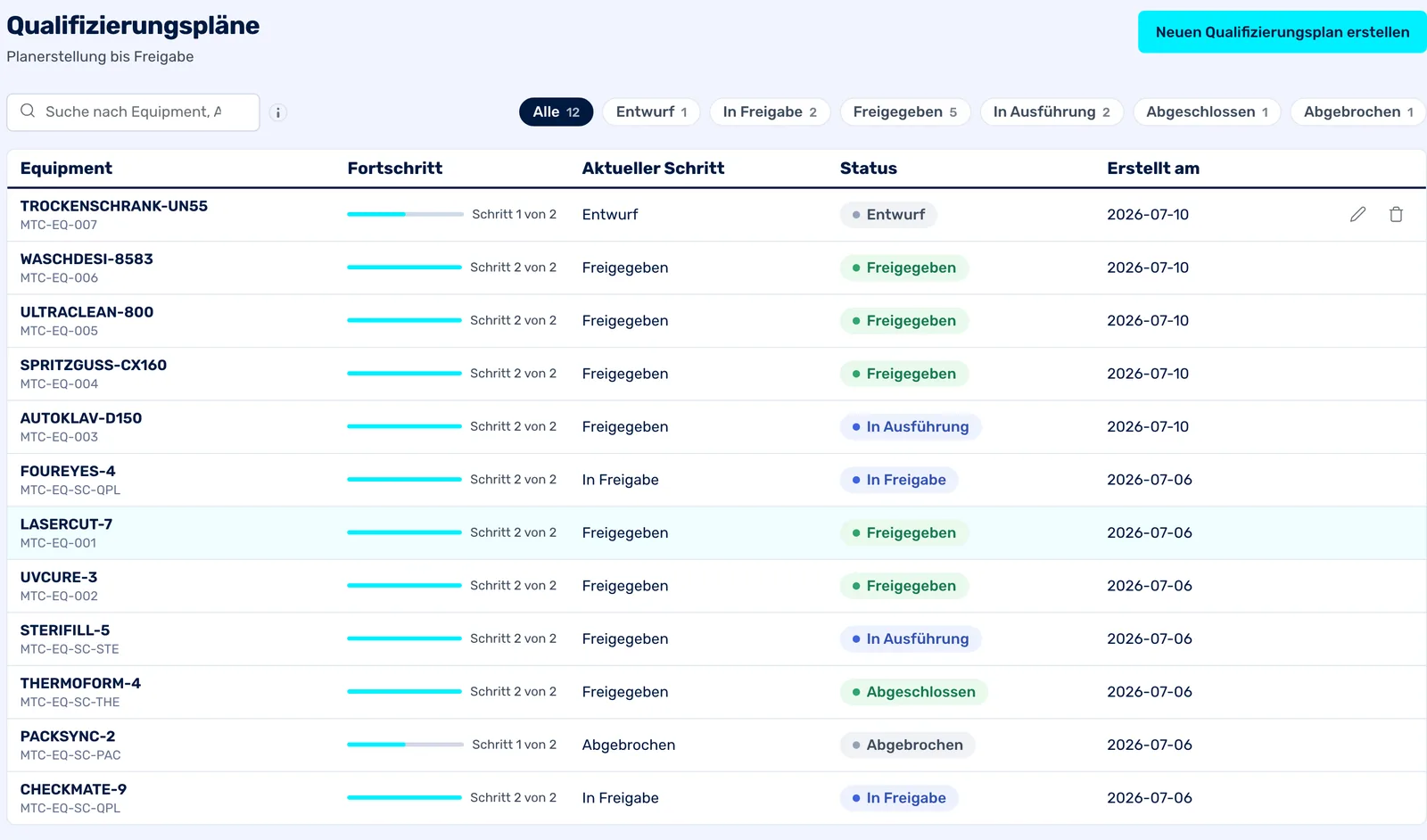Viewport: 1427px width, 840px height.
Task: Click Abgebrochen status badge of PACKSYNC-2
Action: 907,745
